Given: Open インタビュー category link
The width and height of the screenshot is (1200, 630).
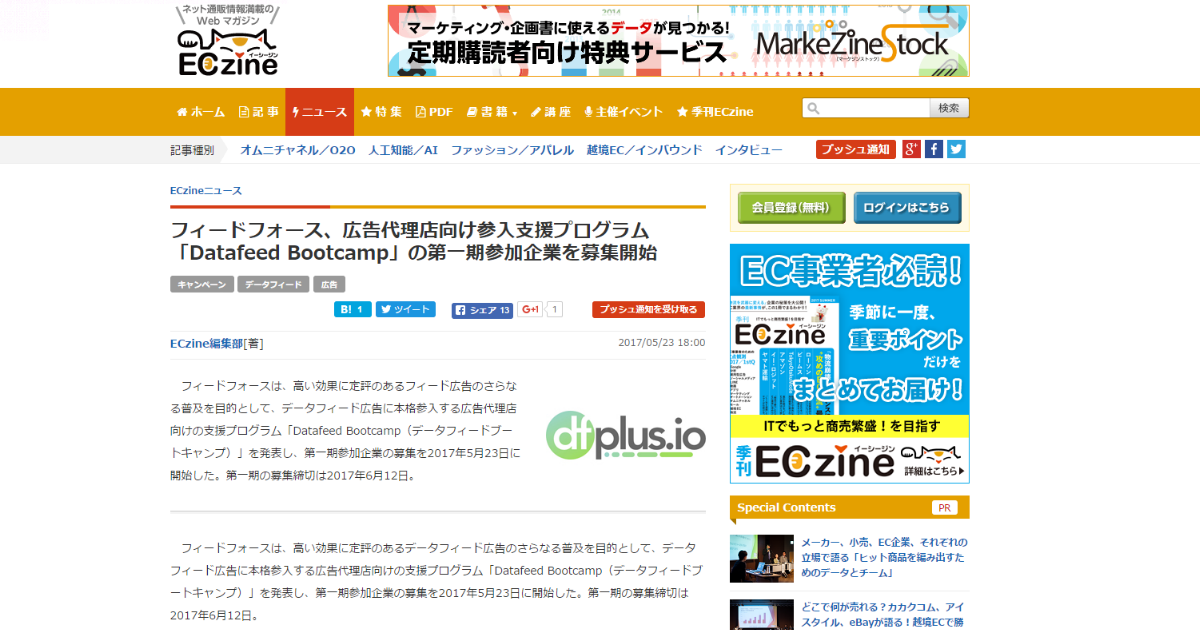Looking at the screenshot, I should point(748,150).
